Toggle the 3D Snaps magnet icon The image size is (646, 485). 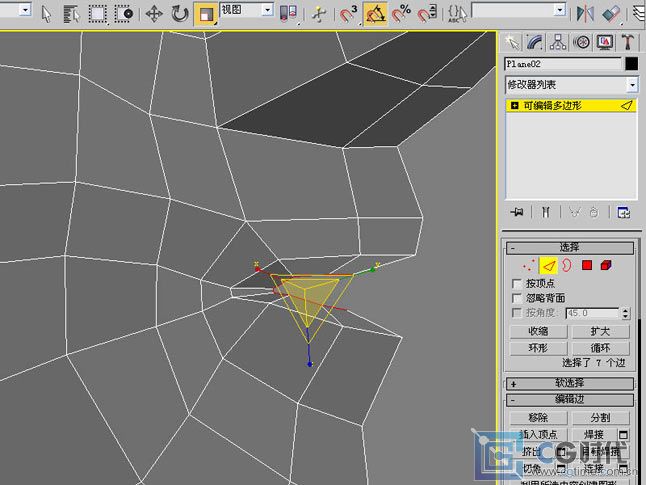pyautogui.click(x=349, y=14)
